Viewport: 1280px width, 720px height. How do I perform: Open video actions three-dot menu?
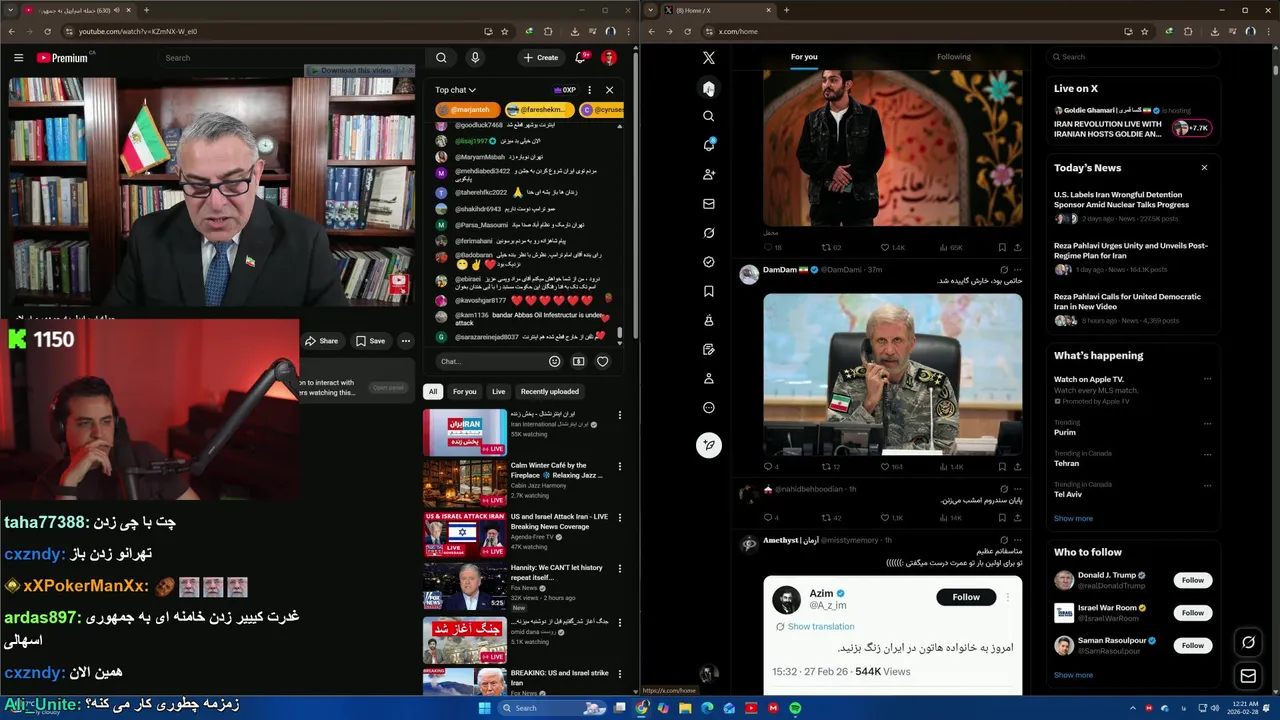[405, 341]
